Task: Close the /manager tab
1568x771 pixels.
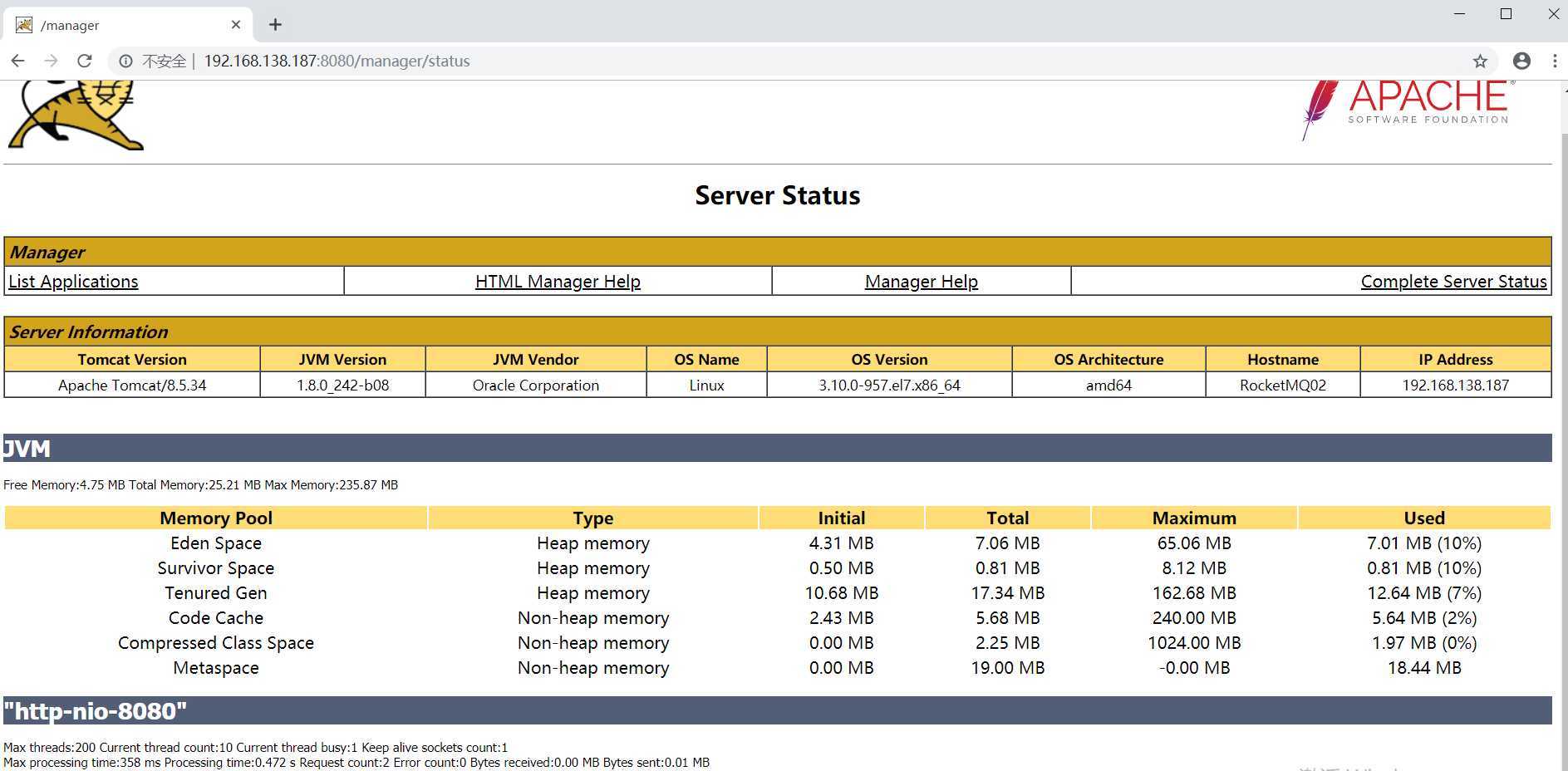Action: (x=236, y=25)
